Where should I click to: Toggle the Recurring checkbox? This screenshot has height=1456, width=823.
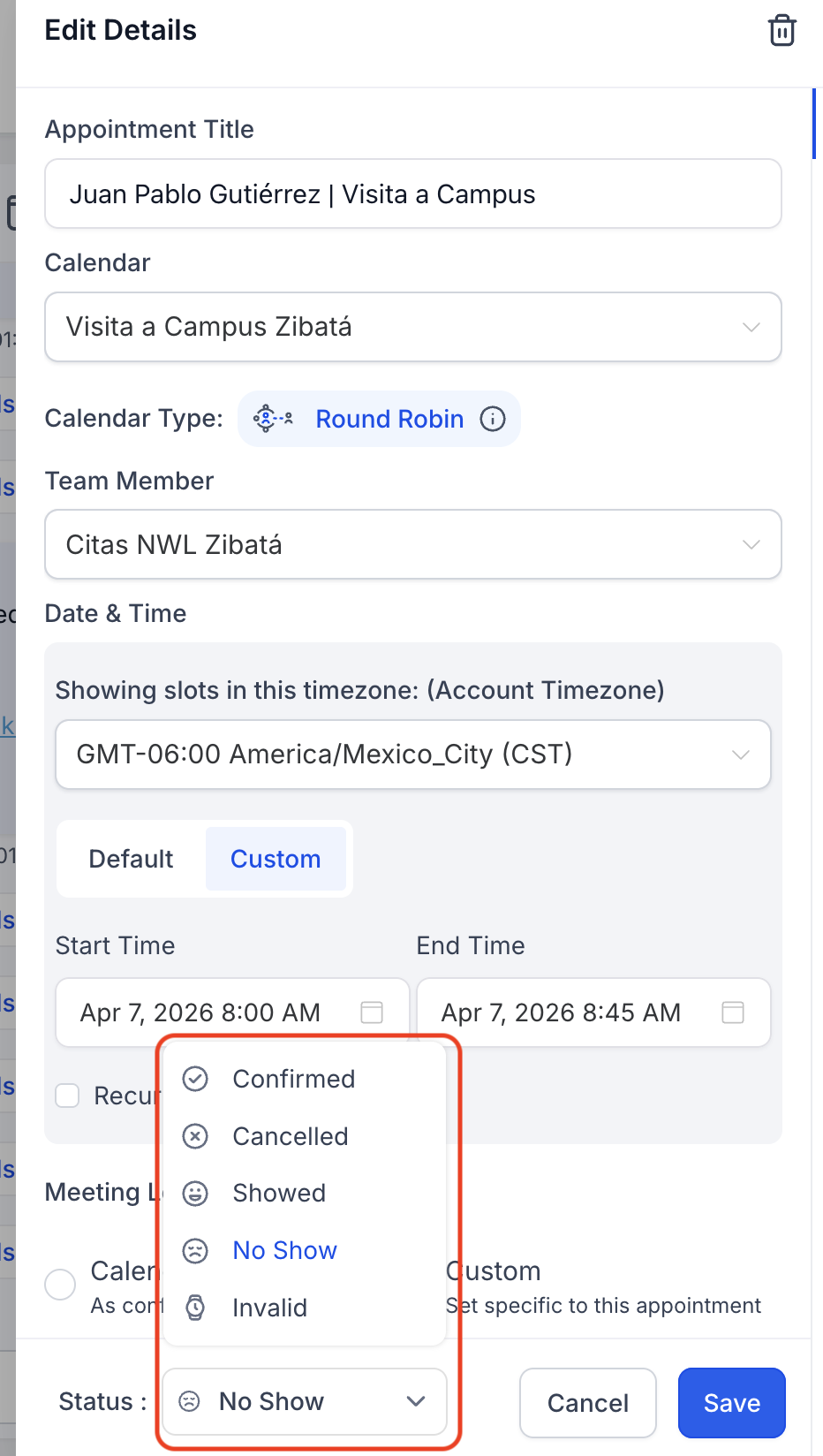67,1096
